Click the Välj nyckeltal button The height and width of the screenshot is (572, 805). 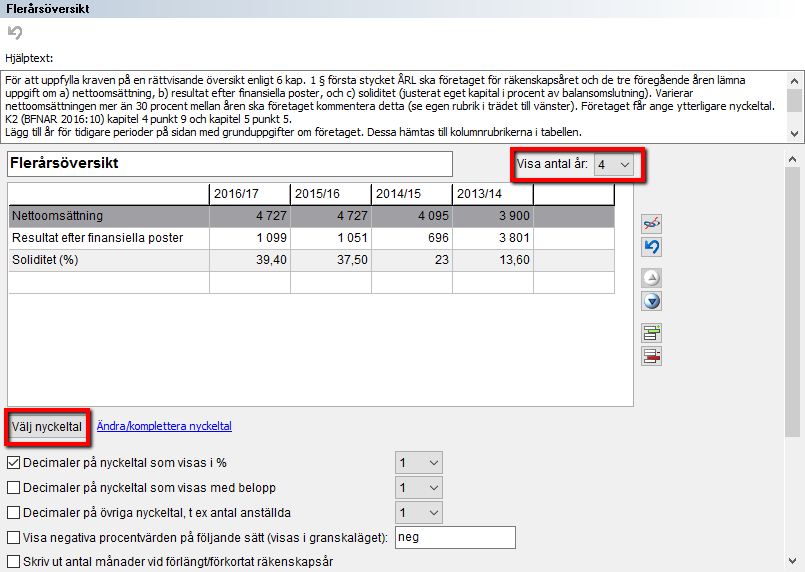tap(47, 427)
